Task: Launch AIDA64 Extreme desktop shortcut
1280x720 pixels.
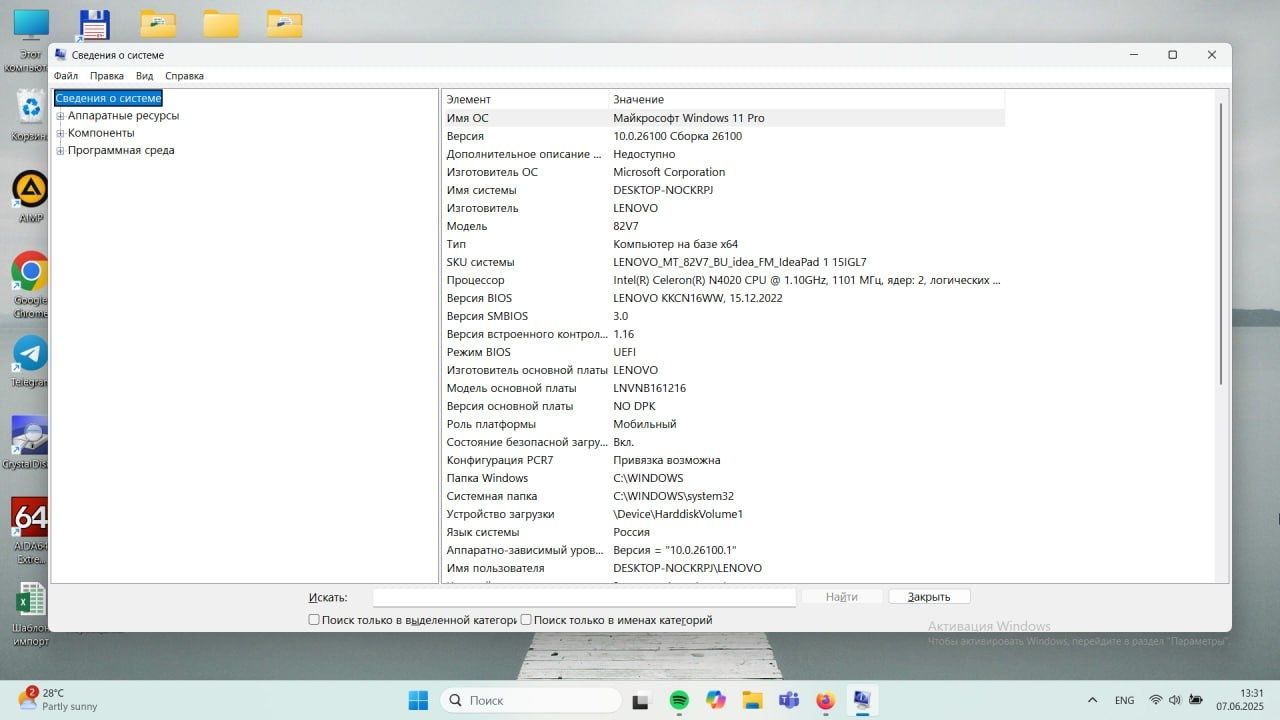Action: point(30,530)
